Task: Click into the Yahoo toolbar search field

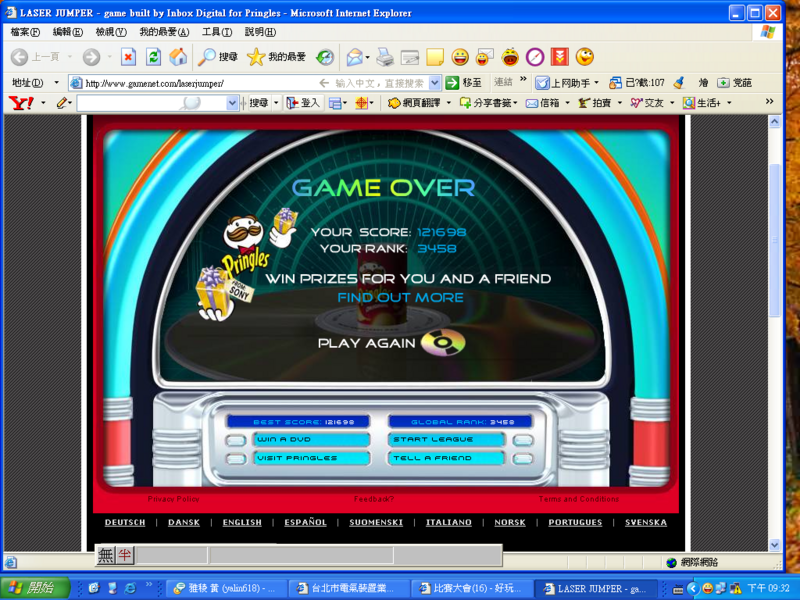Action: tap(152, 103)
